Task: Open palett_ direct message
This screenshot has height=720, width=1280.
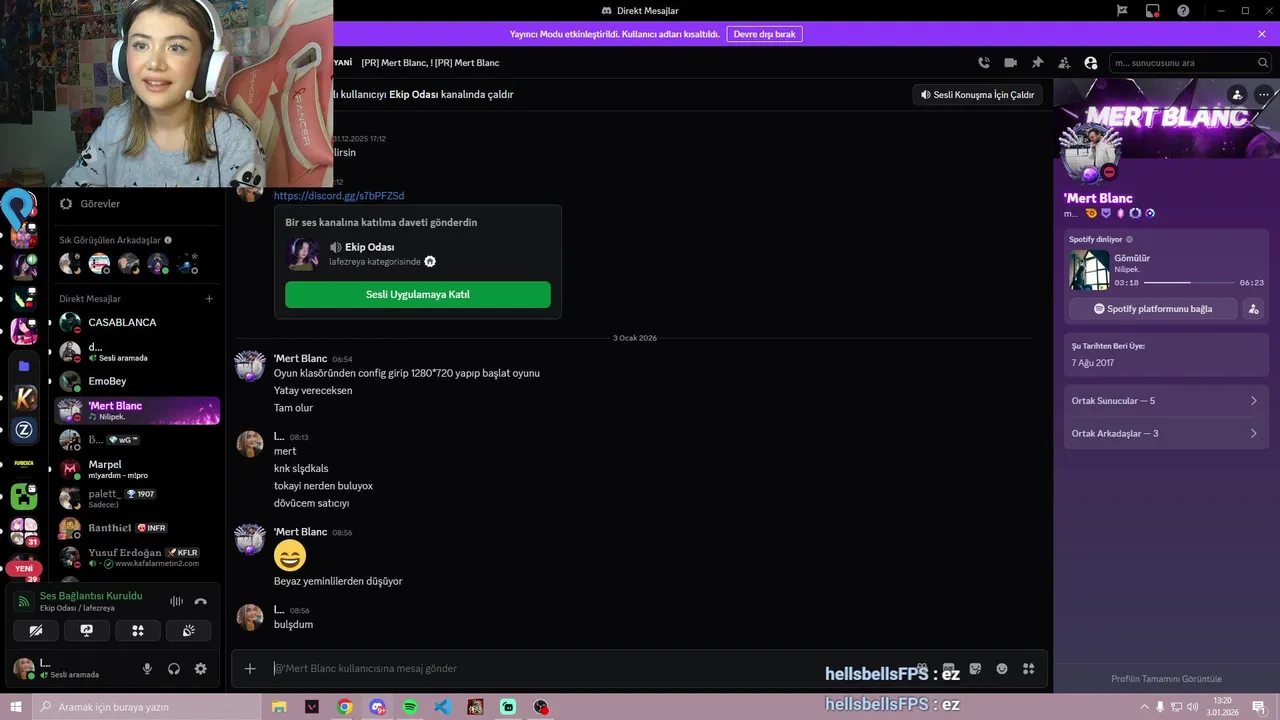Action: click(x=137, y=498)
